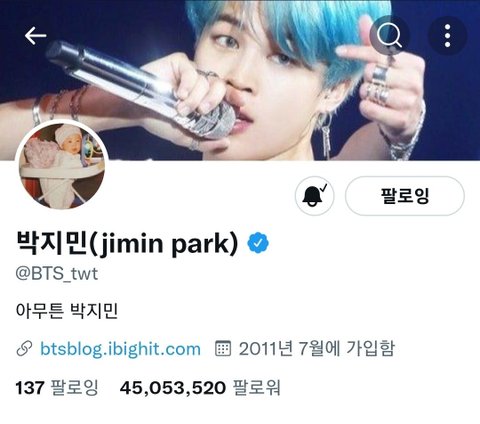
Task: Open the baby photo profile picture
Action: (x=62, y=166)
